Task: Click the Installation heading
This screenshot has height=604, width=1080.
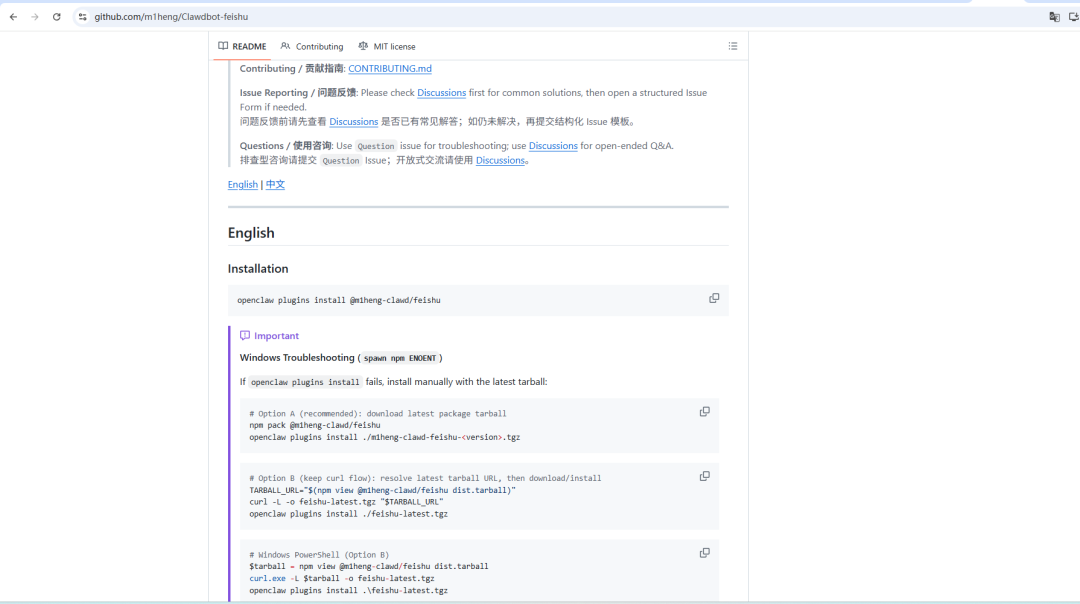Action: (258, 269)
